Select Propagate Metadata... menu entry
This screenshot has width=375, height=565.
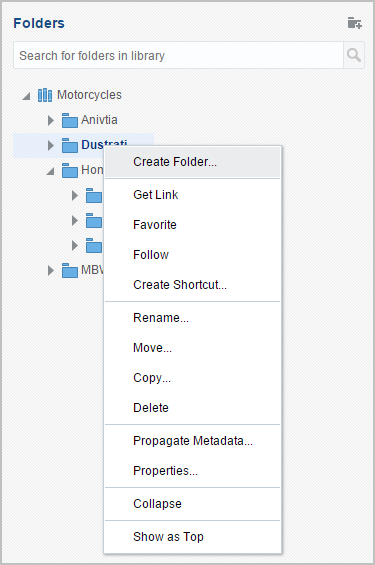[x=192, y=441]
